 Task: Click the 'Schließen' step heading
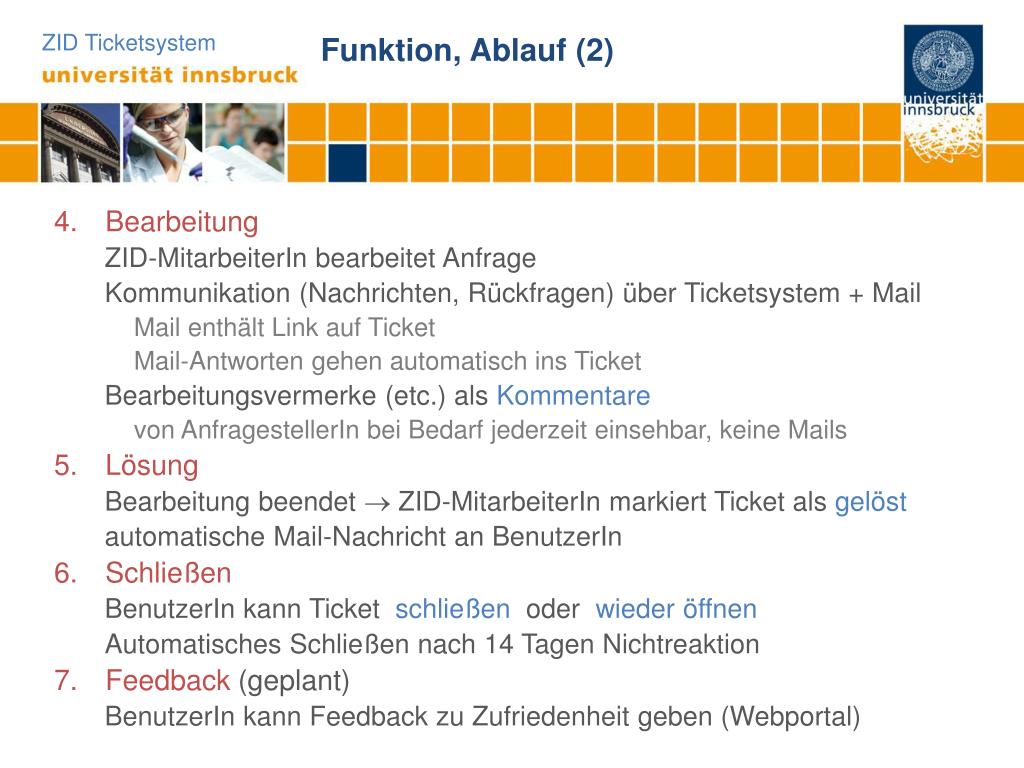[x=168, y=573]
